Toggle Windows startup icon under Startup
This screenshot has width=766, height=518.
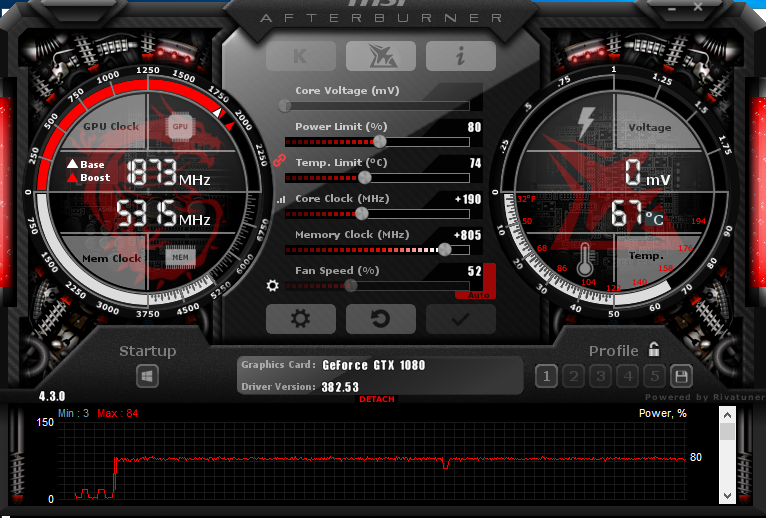pos(147,376)
